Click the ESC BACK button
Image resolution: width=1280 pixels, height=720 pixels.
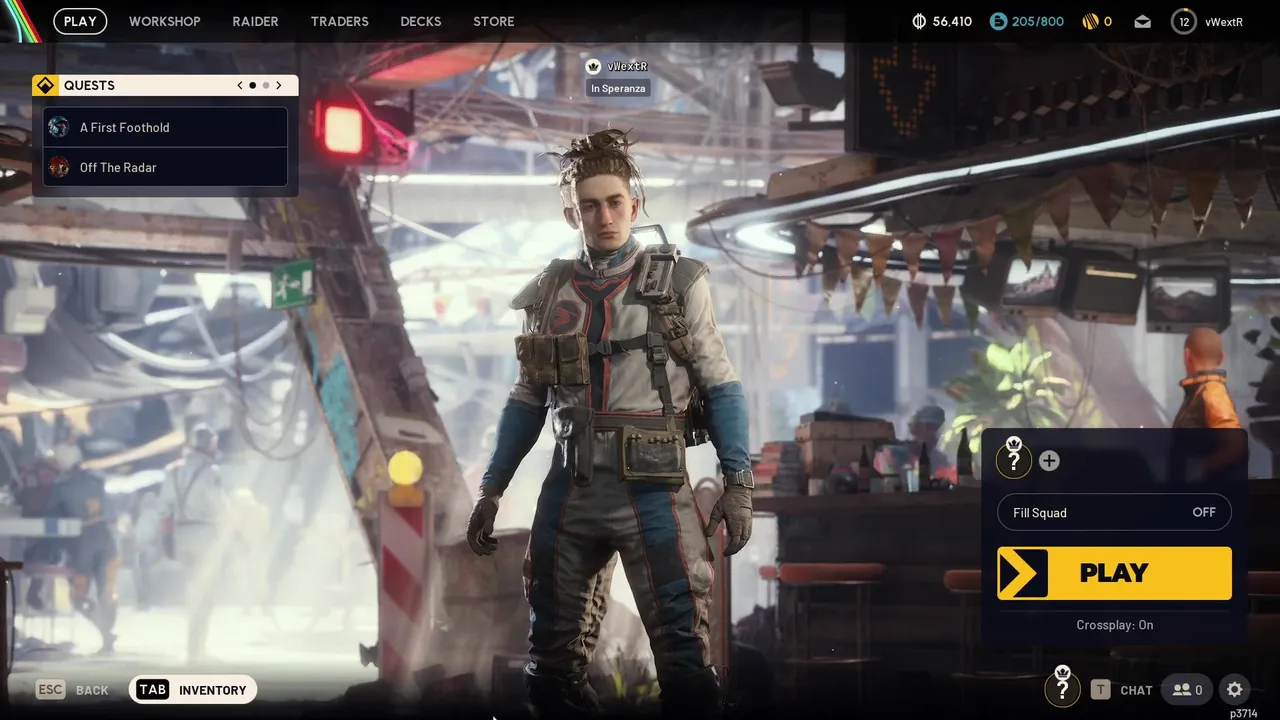tap(72, 690)
